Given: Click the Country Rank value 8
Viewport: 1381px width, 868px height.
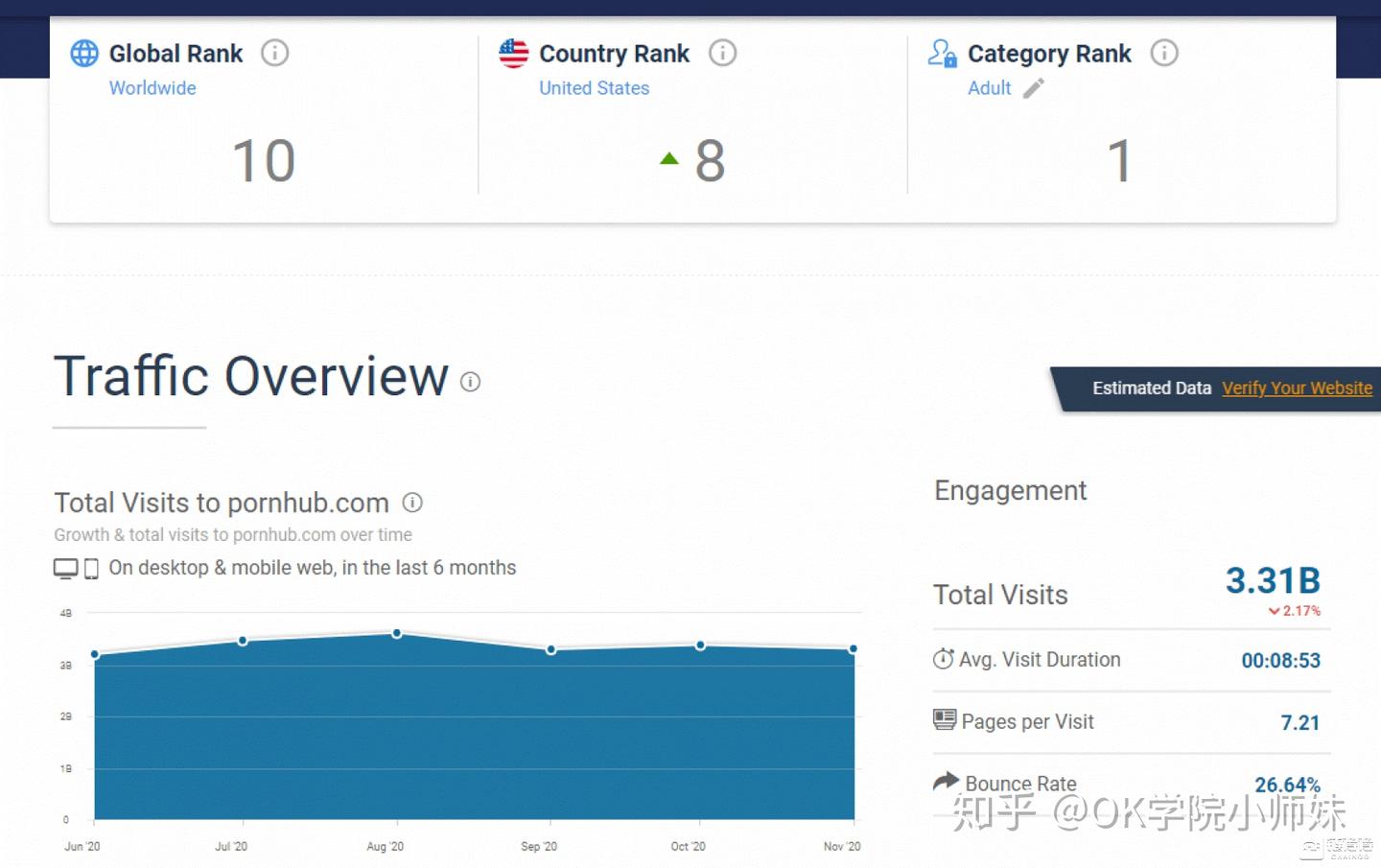Looking at the screenshot, I should pyautogui.click(x=710, y=160).
